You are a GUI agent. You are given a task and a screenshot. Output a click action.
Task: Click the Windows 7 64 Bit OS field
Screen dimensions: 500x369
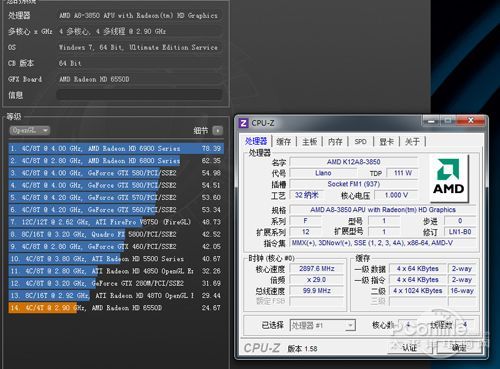click(139, 47)
